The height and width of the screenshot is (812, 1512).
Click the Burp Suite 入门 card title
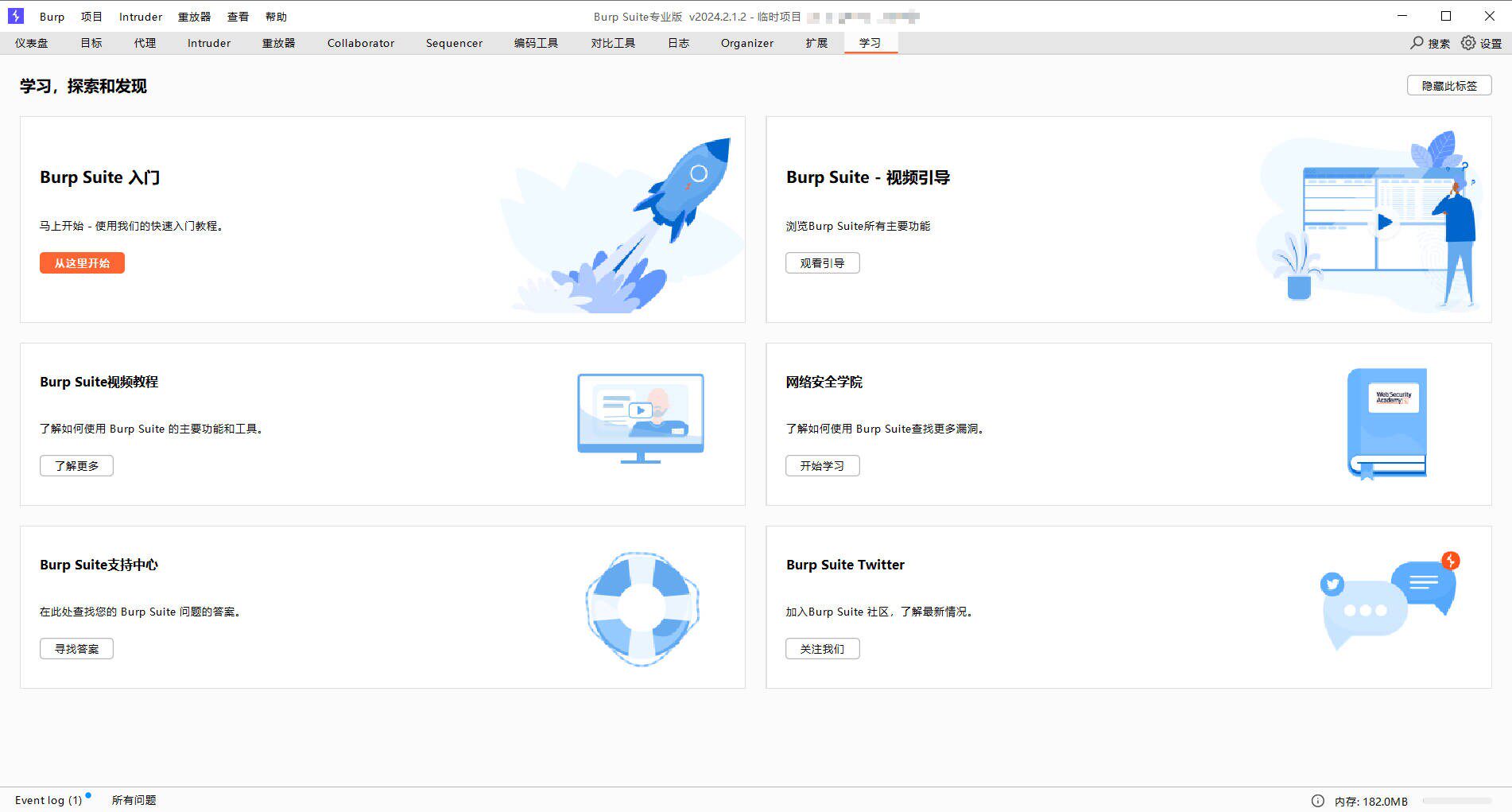[100, 177]
